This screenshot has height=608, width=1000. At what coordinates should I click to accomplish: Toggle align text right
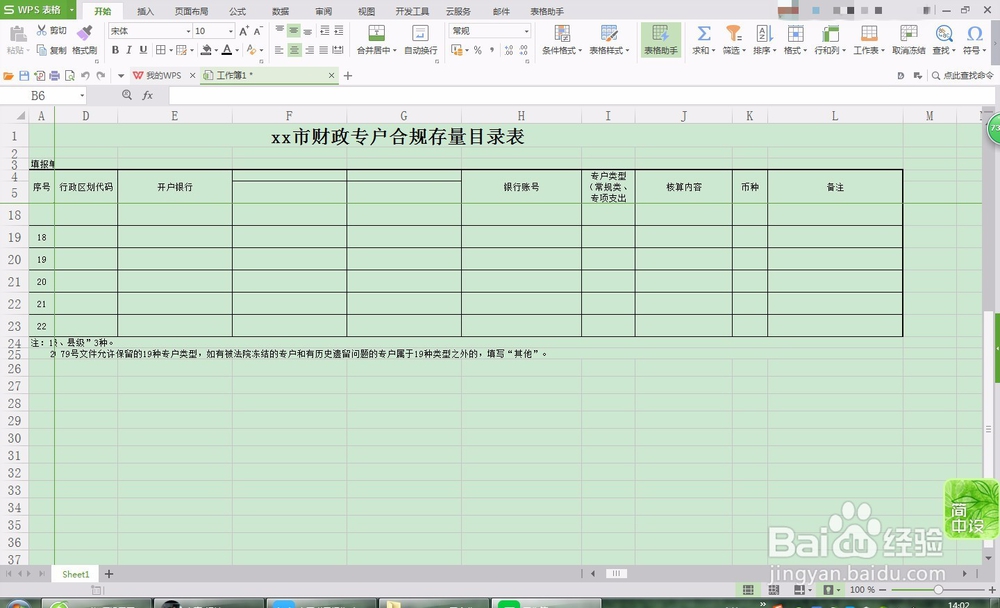309,50
